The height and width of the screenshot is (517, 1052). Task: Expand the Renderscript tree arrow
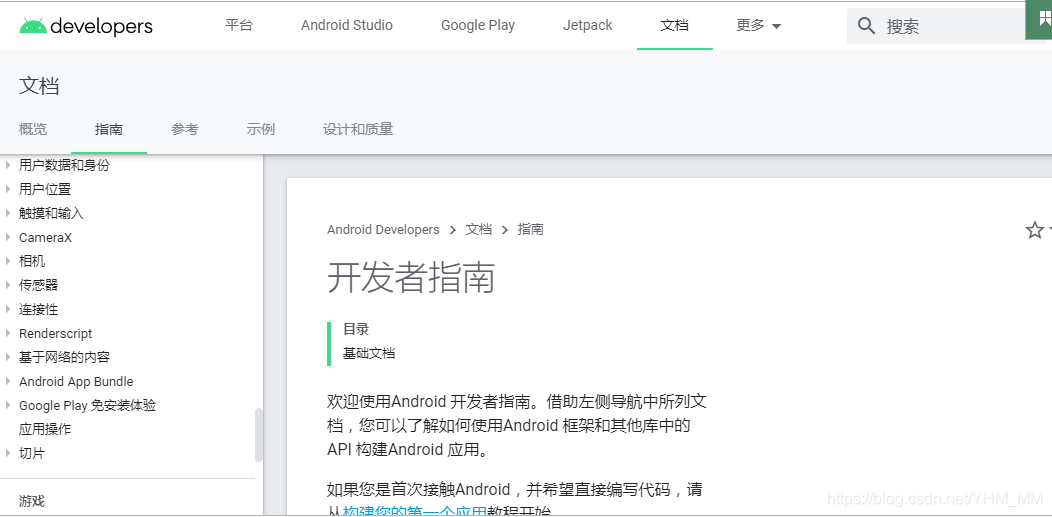(x=7, y=333)
